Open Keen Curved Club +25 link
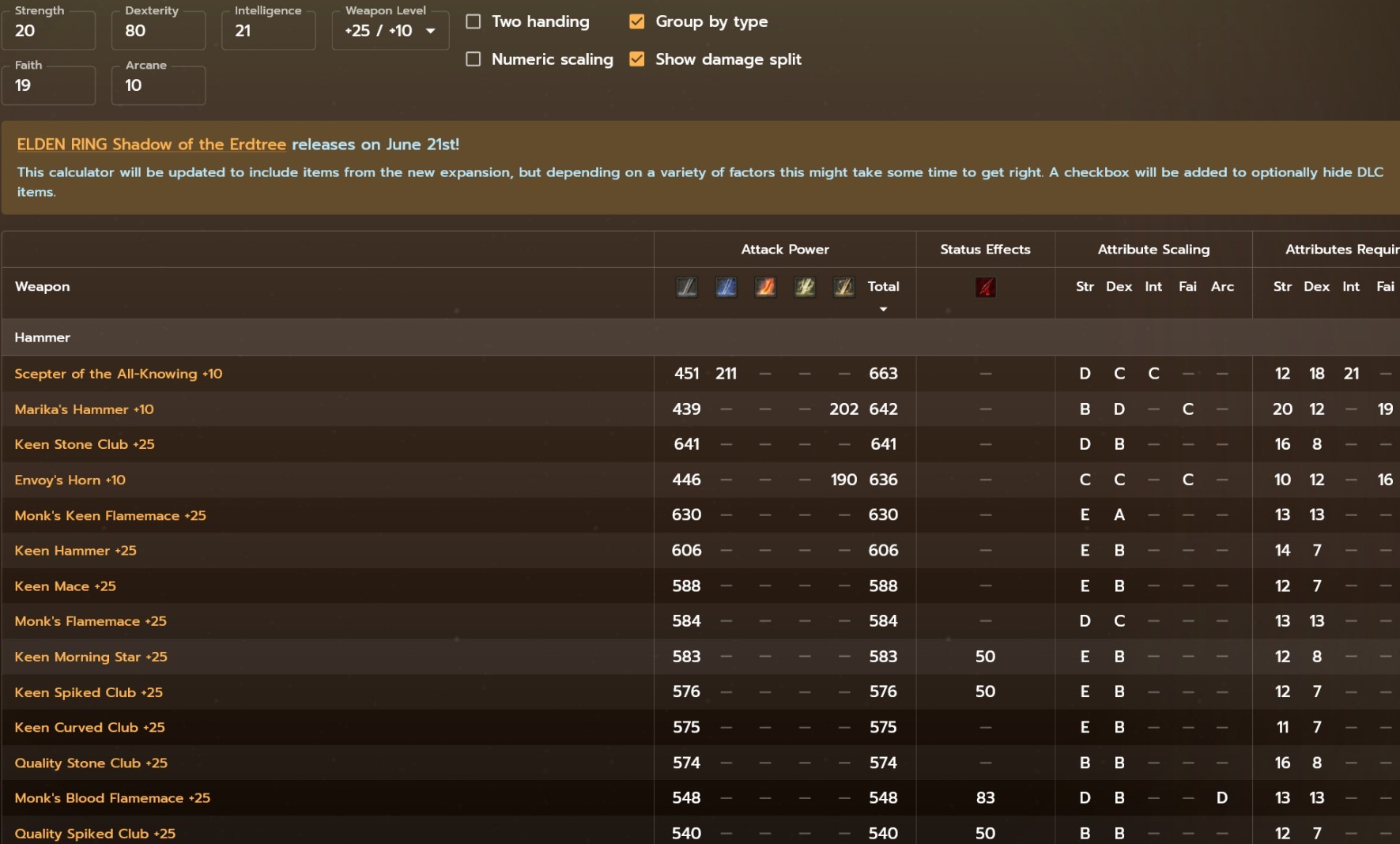Image resolution: width=1400 pixels, height=844 pixels. click(x=89, y=727)
